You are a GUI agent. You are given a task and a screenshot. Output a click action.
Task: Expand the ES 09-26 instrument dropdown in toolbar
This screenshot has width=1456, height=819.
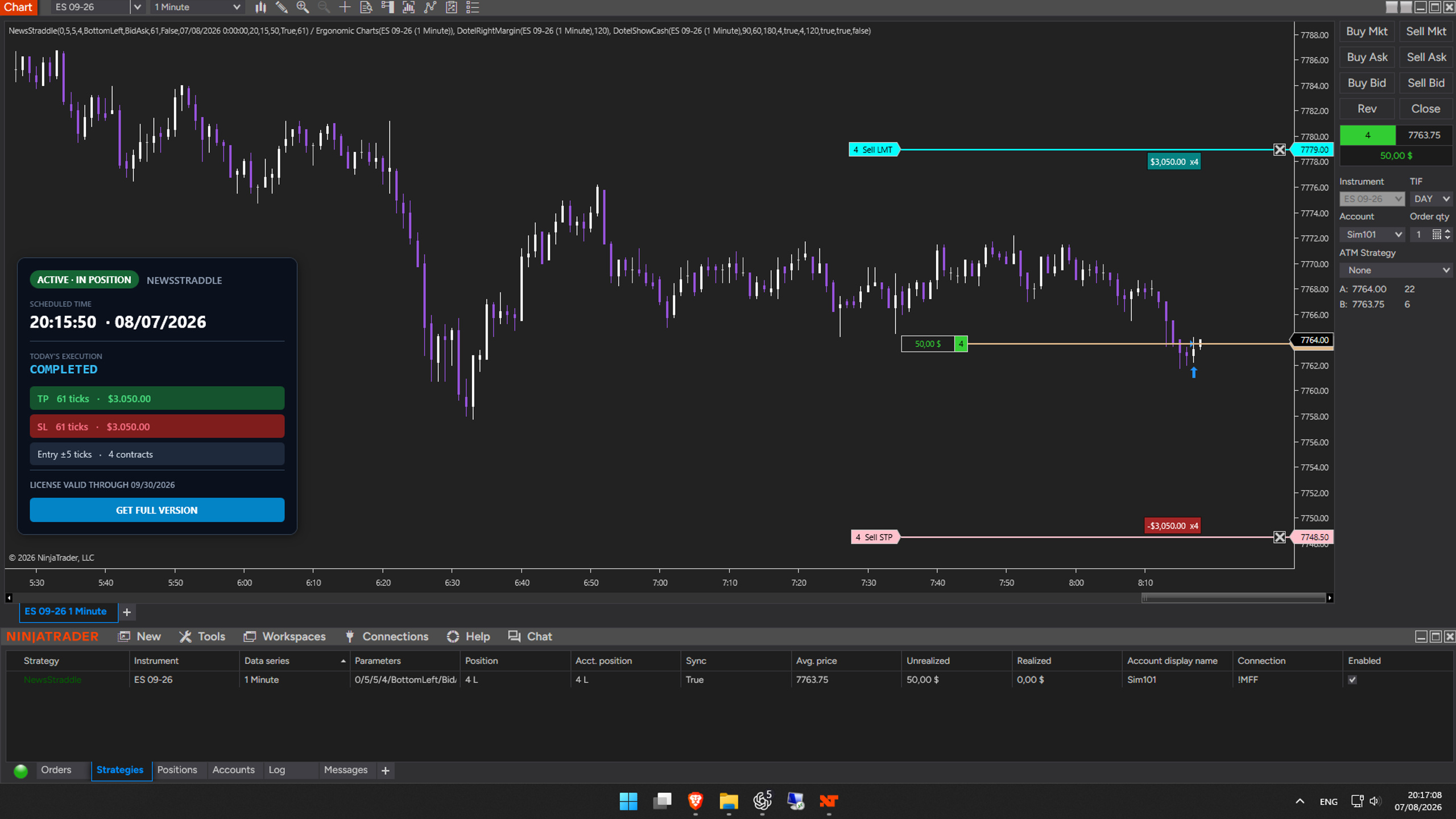click(137, 7)
